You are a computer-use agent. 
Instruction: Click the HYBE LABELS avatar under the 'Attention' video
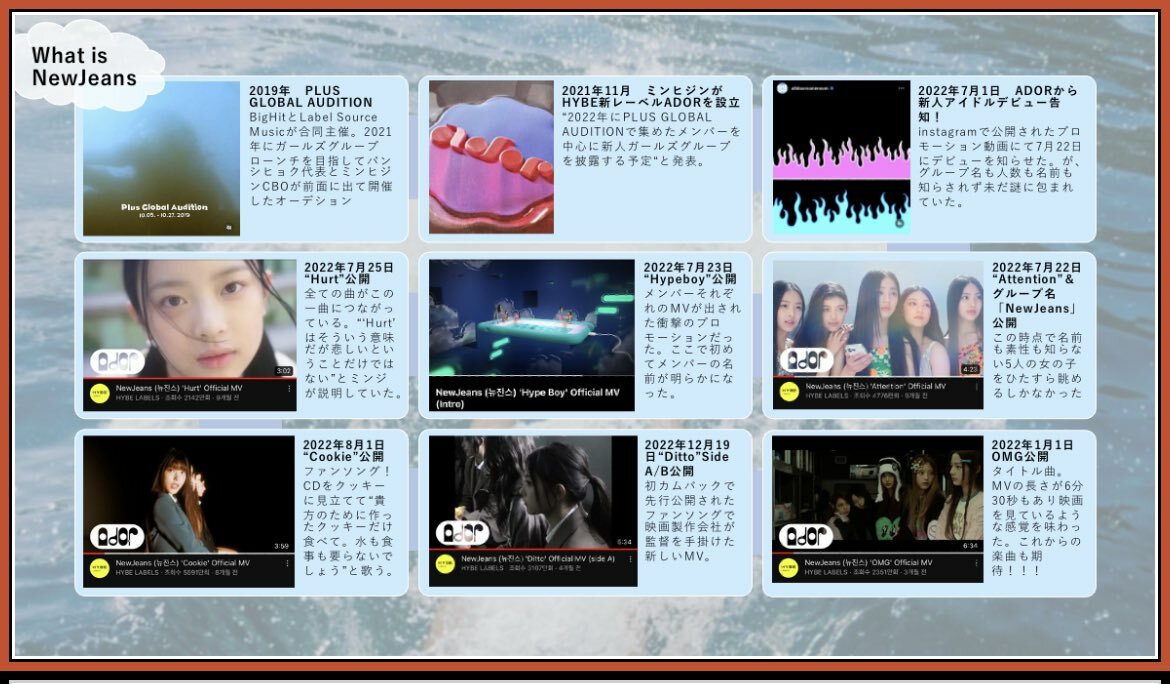789,392
